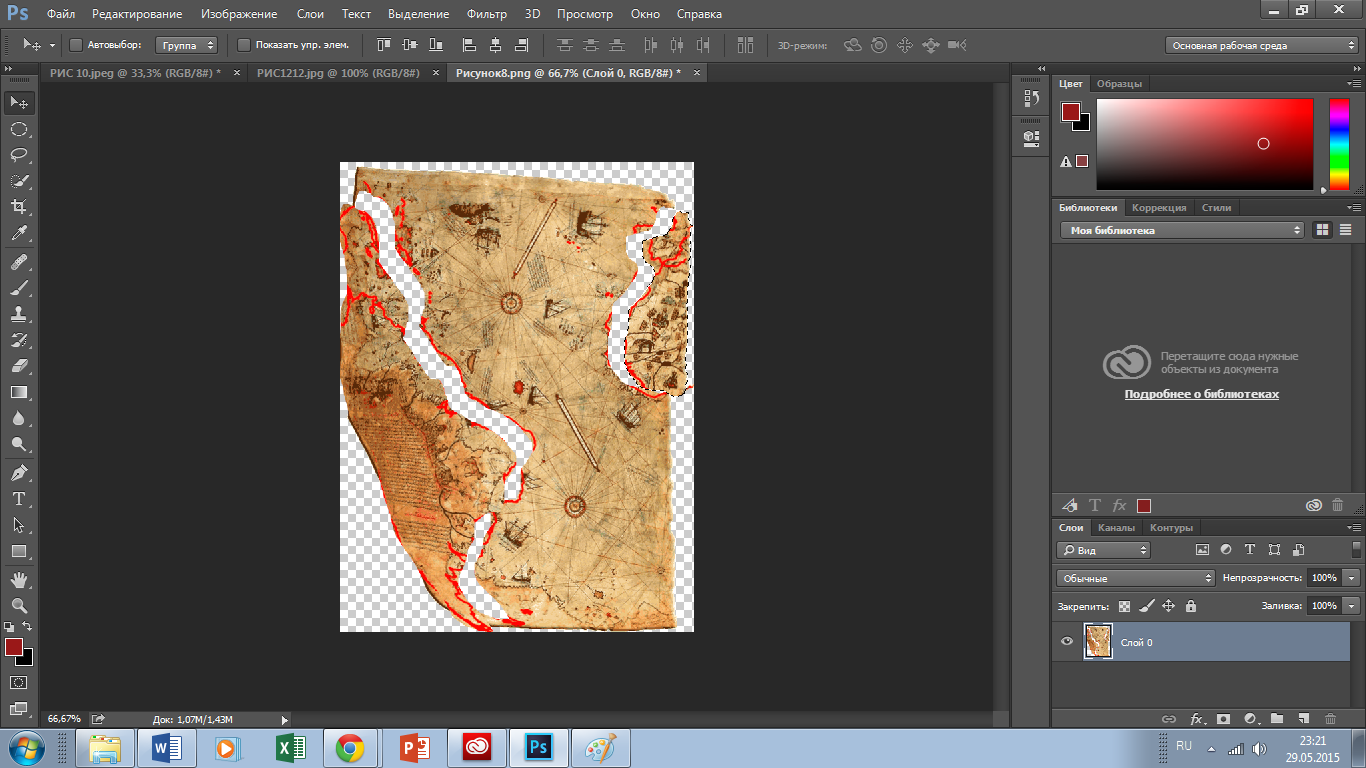Click Подробнее о библиотеках link
1366x768 pixels.
(x=1201, y=394)
